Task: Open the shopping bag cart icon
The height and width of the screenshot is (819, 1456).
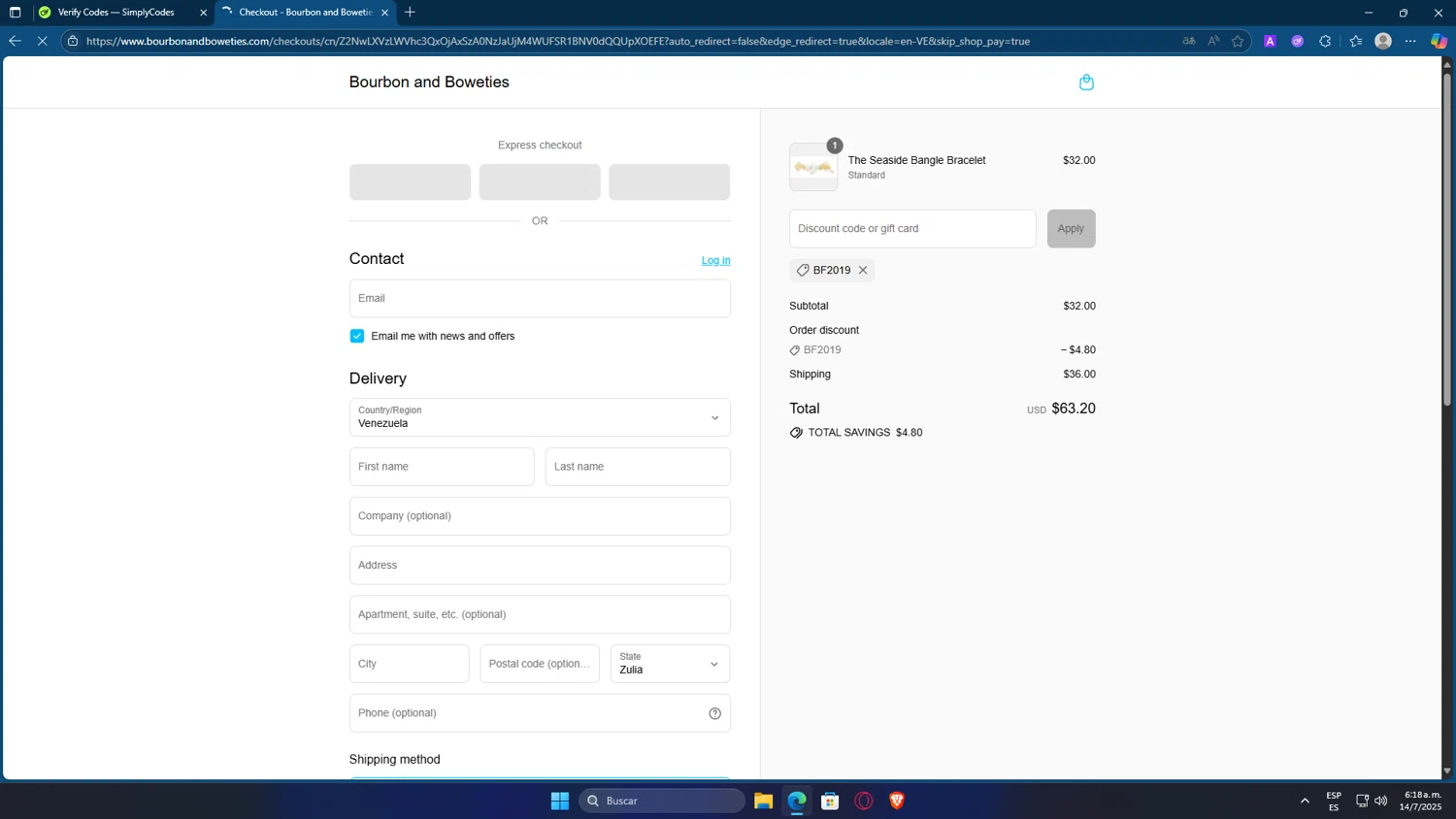Action: [1086, 82]
